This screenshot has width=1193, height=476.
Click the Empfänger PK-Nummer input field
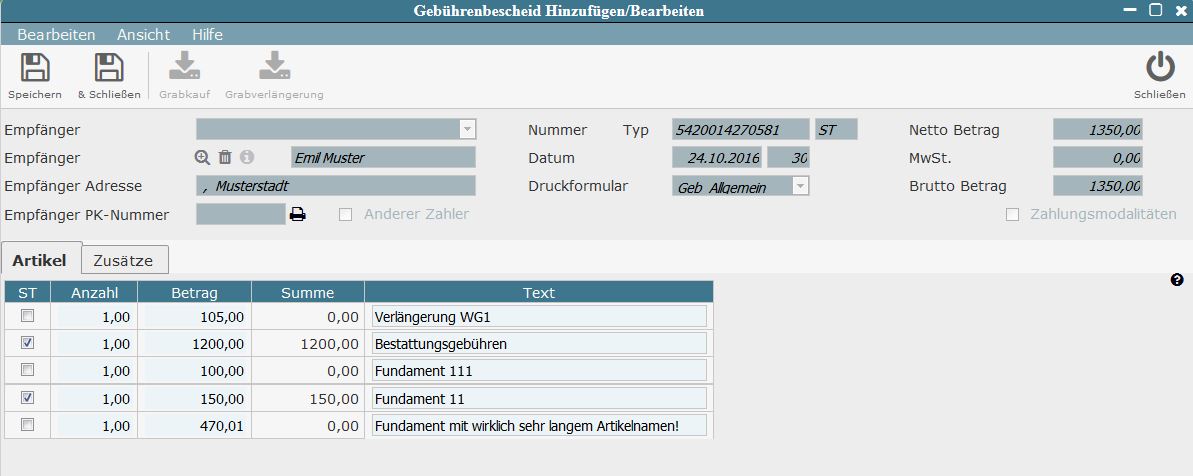click(x=240, y=214)
